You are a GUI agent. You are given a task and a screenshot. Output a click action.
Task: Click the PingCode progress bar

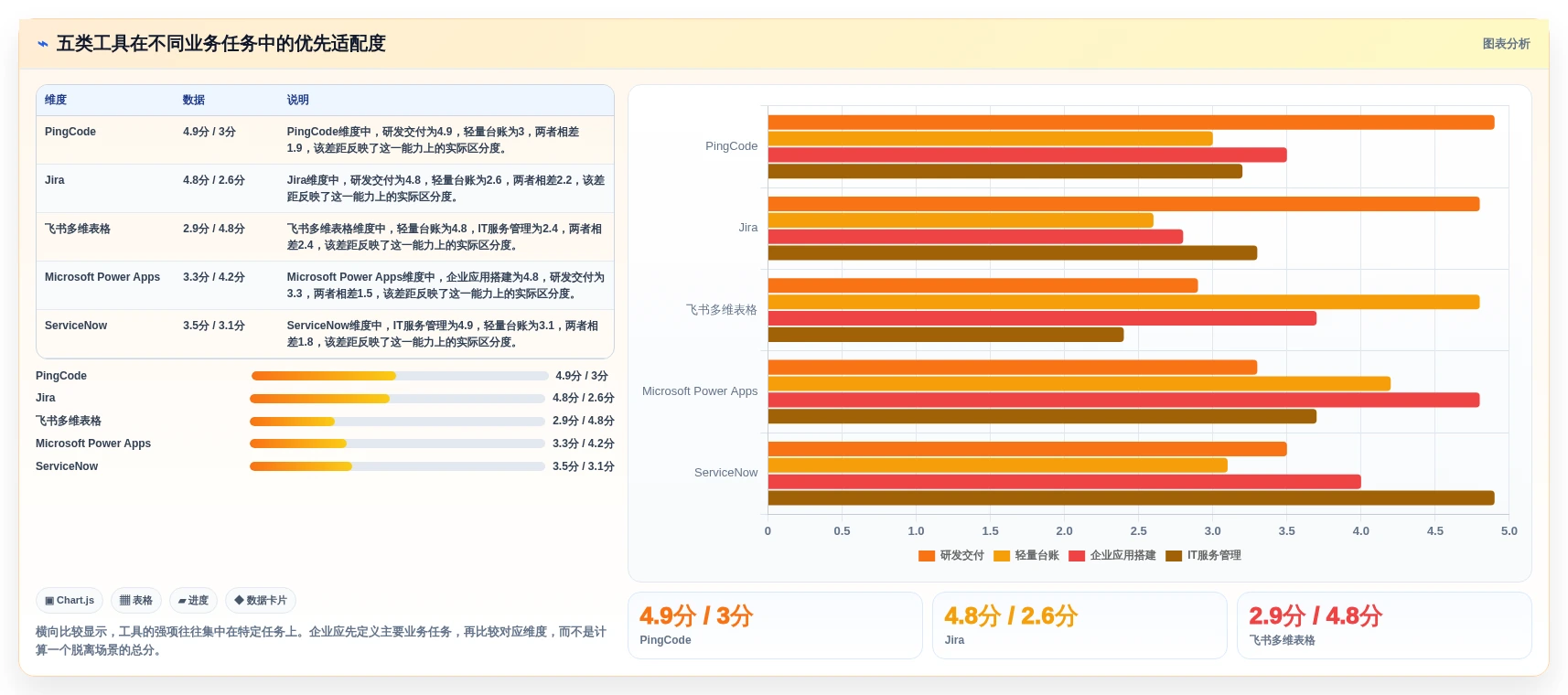click(400, 376)
